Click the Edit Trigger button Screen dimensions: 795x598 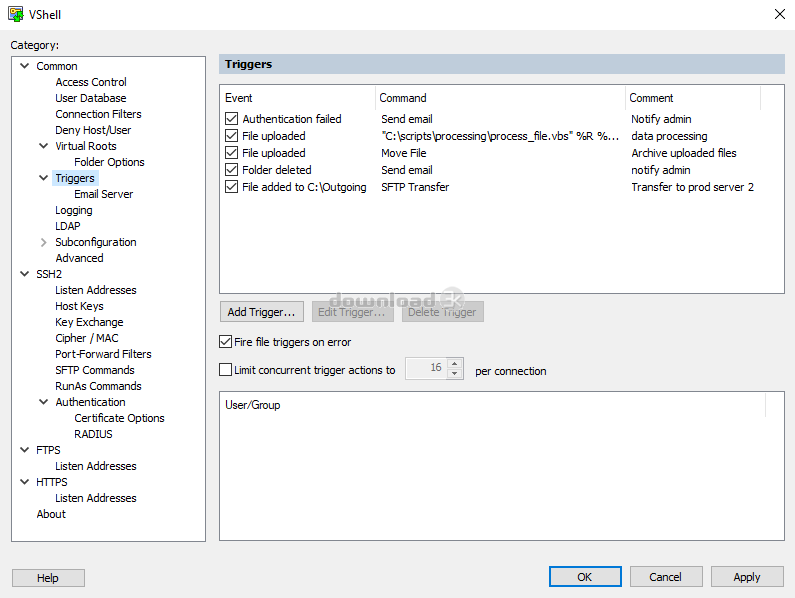point(352,312)
